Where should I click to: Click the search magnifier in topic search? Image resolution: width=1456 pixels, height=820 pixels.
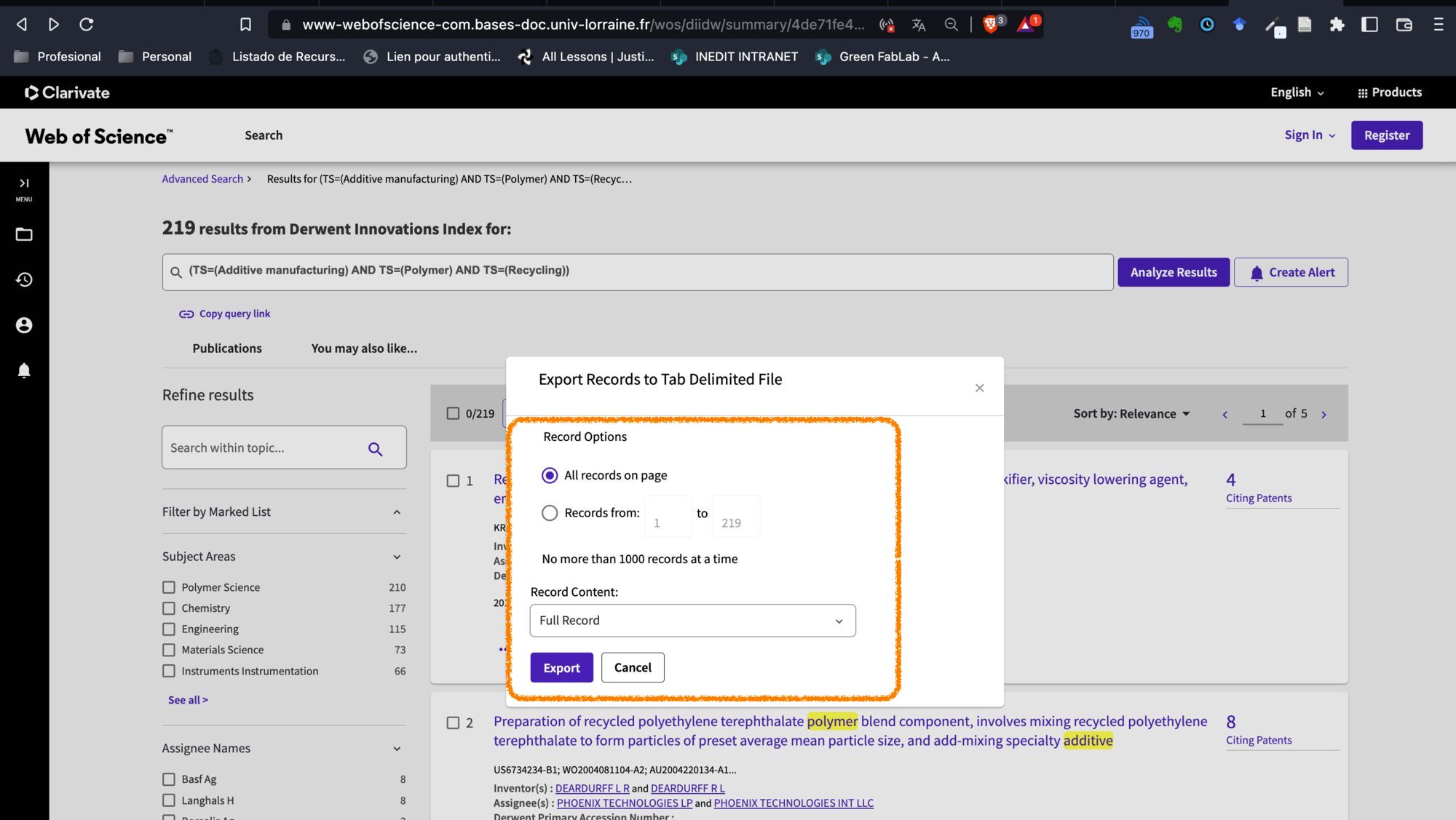(x=375, y=449)
